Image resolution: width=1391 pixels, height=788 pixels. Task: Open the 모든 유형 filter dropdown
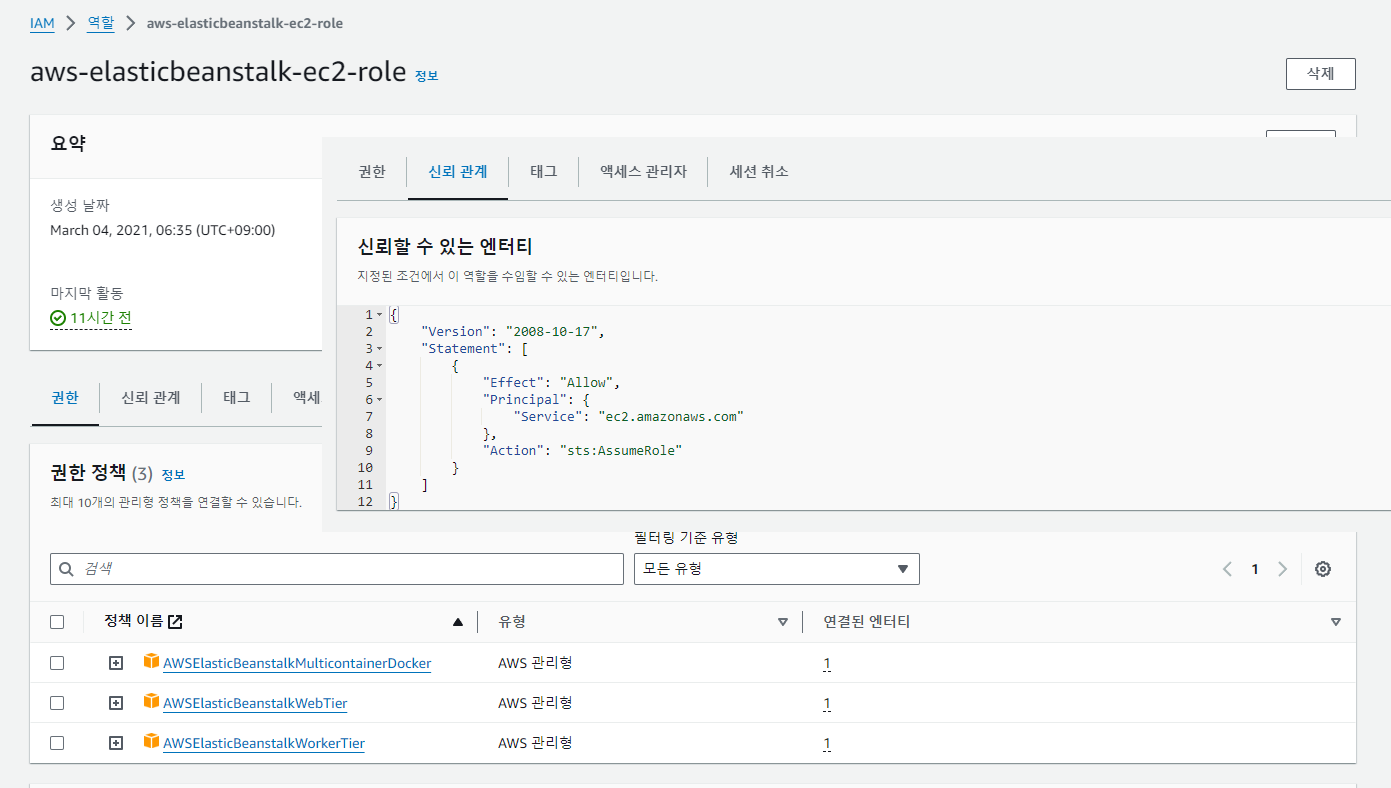tap(776, 569)
